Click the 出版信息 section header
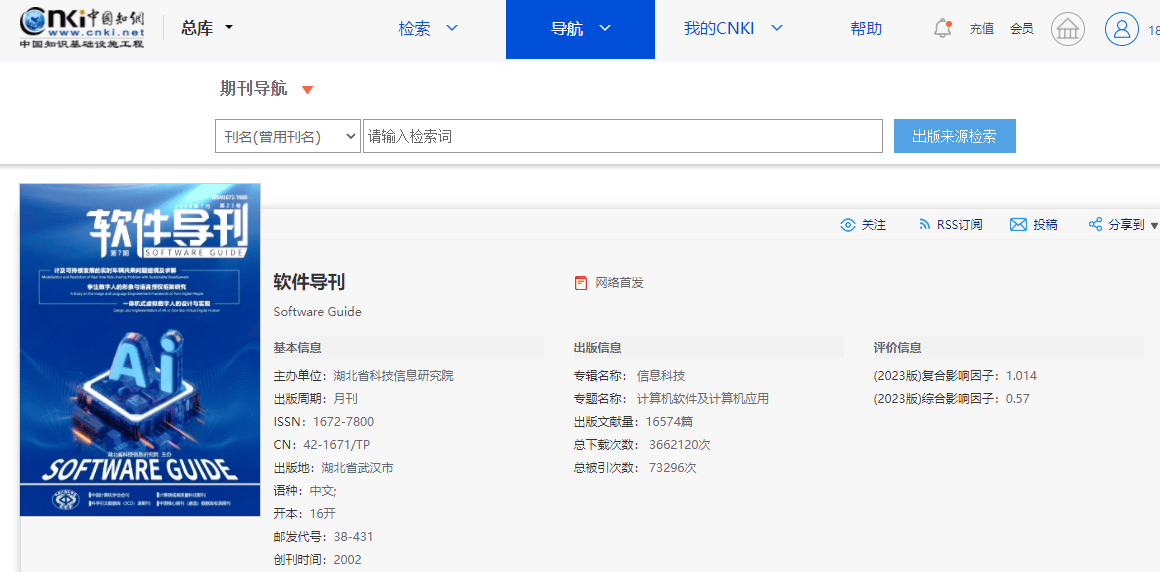Viewport: 1160px width, 572px height. pyautogui.click(x=597, y=348)
